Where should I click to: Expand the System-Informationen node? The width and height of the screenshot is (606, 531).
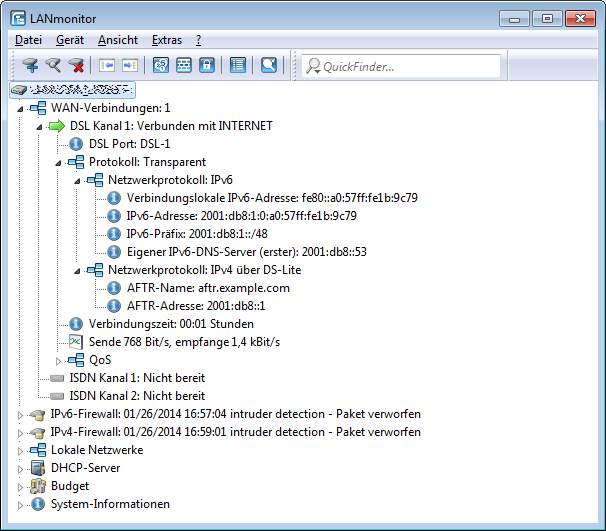tap(22, 504)
